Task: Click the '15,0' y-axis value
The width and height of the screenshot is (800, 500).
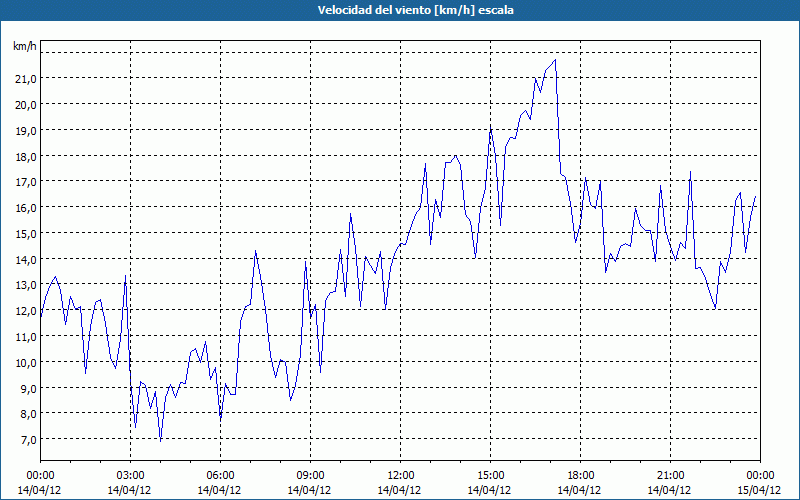Action: point(26,233)
